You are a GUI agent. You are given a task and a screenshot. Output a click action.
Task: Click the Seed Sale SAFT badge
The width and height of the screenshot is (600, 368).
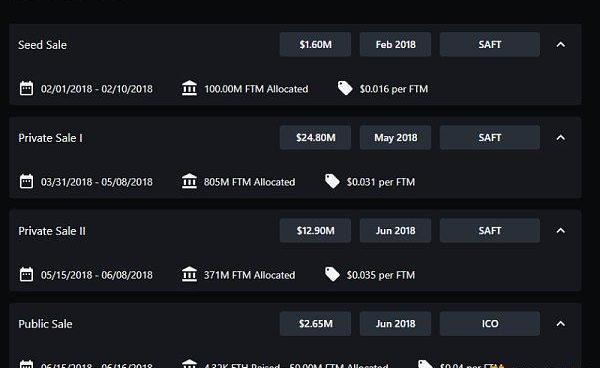pyautogui.click(x=490, y=45)
